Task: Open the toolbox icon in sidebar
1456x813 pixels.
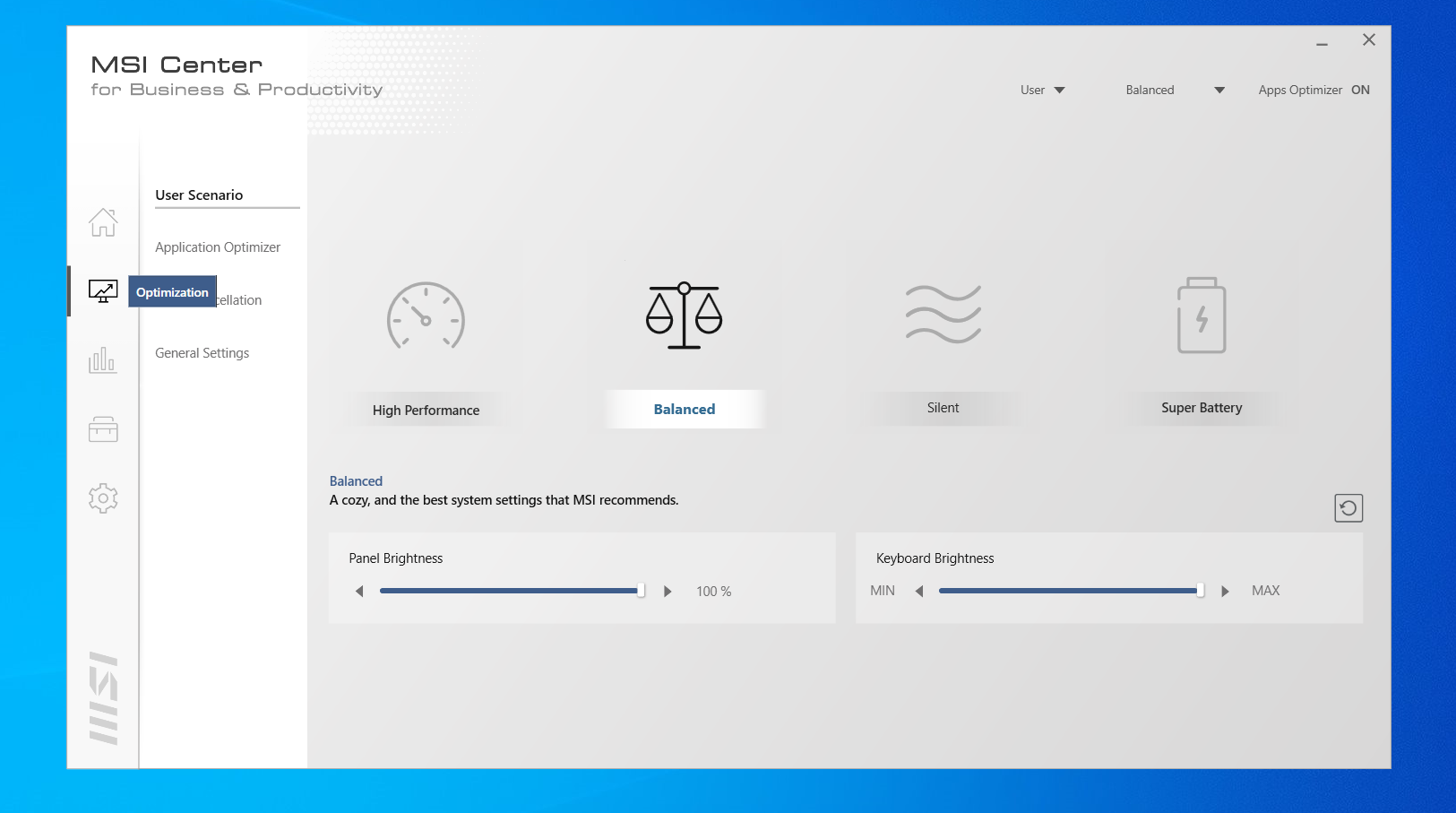Action: pos(103,429)
